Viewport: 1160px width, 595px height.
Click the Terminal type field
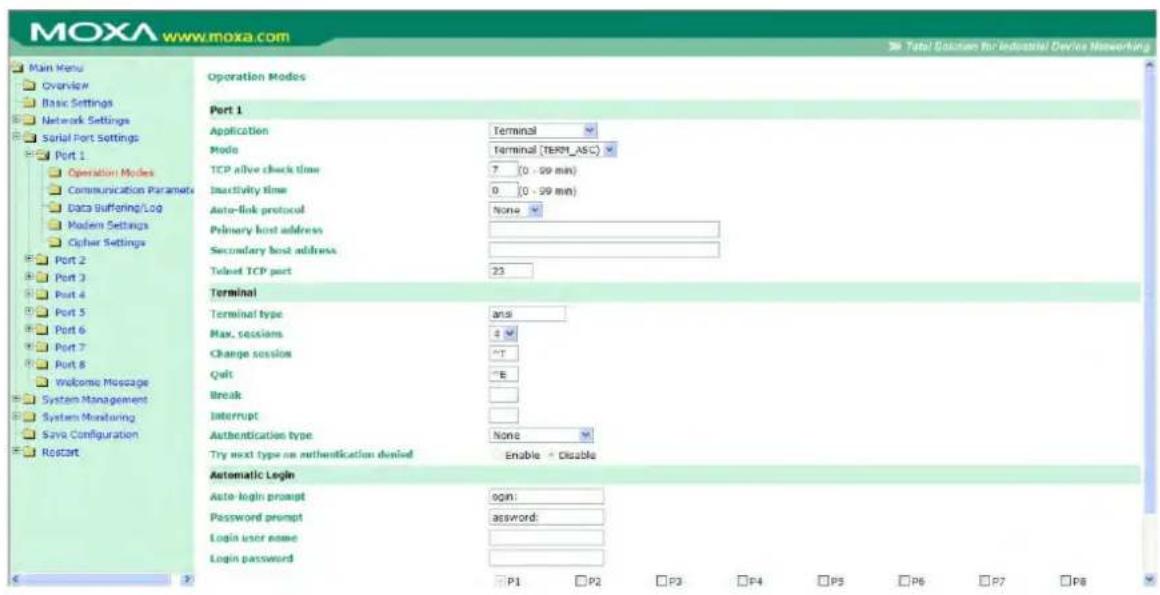click(527, 314)
